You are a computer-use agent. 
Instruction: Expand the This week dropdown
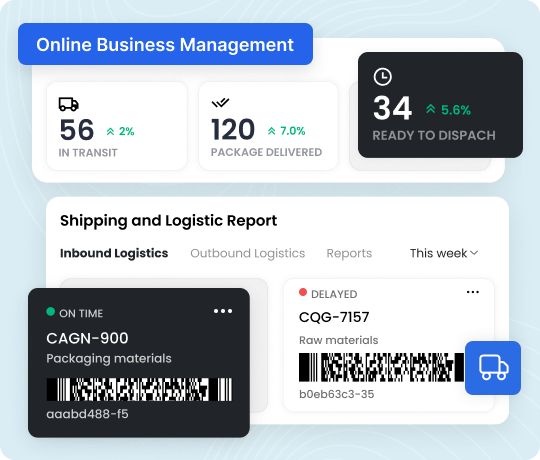pos(444,253)
